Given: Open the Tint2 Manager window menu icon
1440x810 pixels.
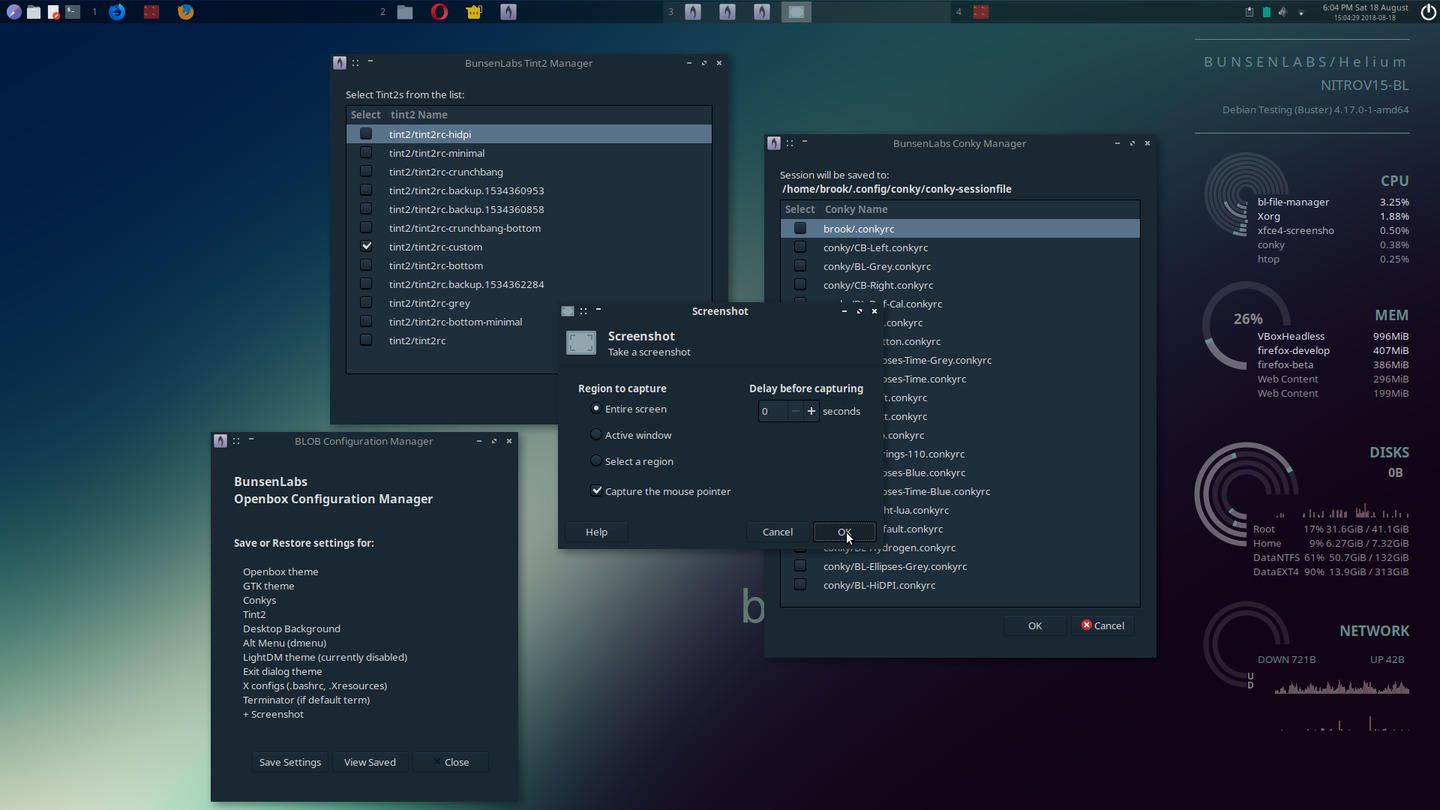Looking at the screenshot, I should [339, 63].
